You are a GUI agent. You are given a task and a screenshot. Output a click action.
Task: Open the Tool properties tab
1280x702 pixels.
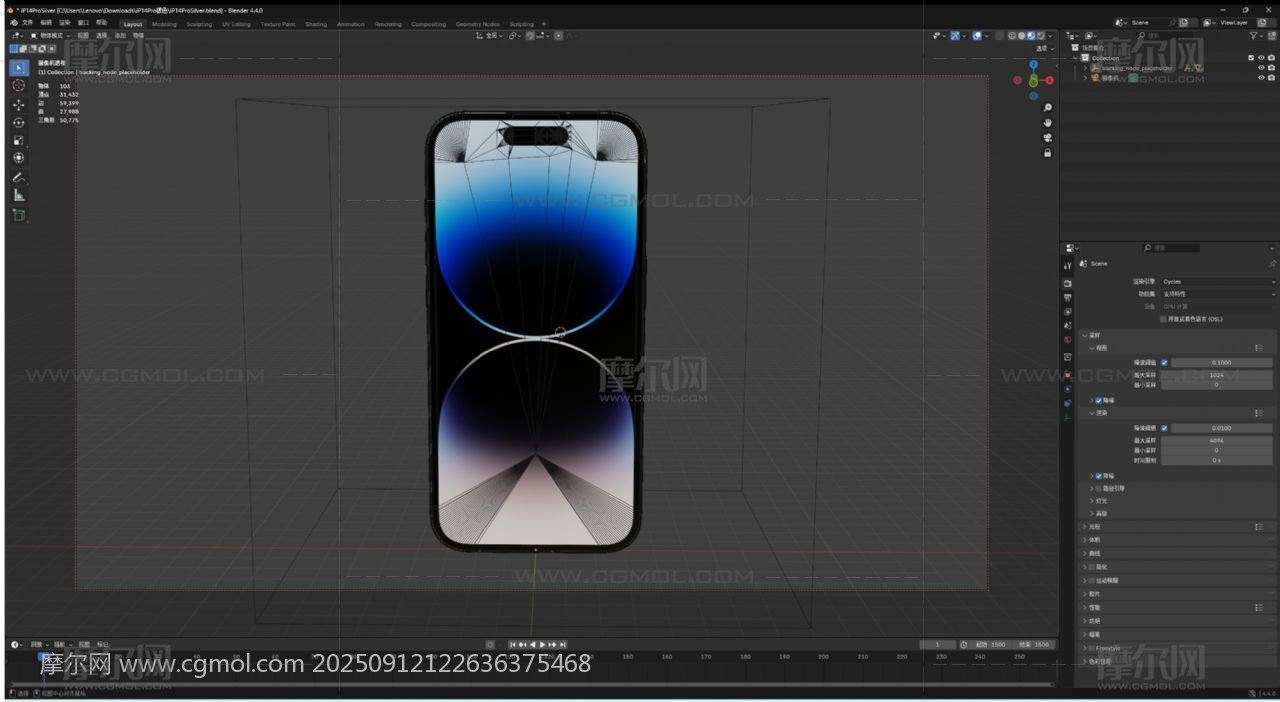pos(1068,266)
